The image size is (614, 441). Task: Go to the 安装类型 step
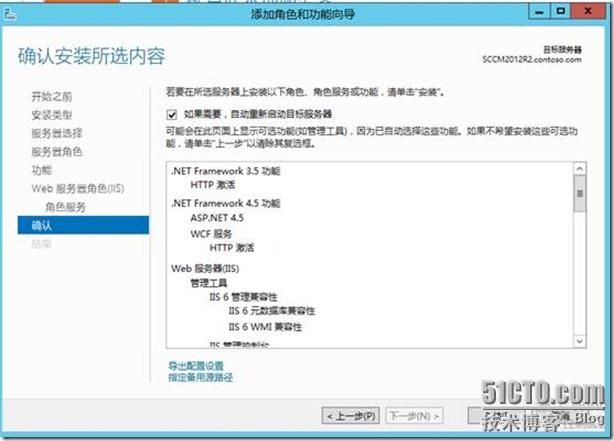(52, 115)
